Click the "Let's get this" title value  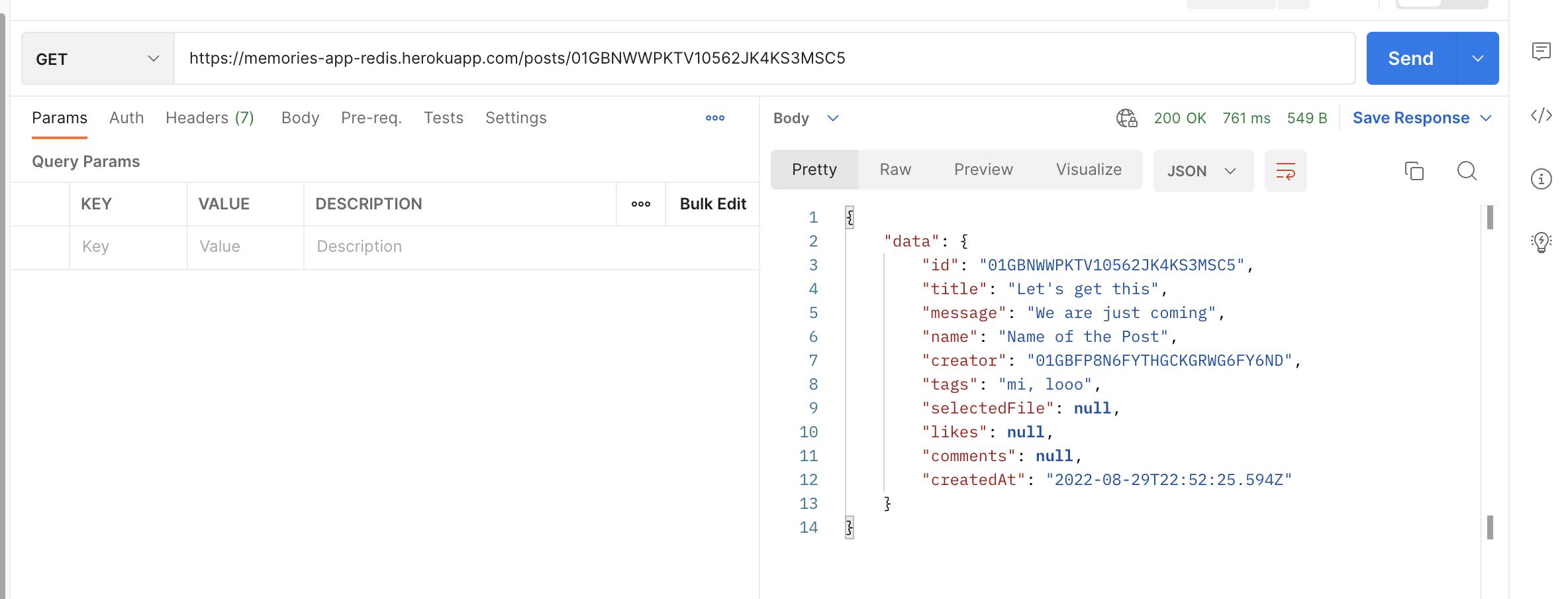(x=1083, y=289)
